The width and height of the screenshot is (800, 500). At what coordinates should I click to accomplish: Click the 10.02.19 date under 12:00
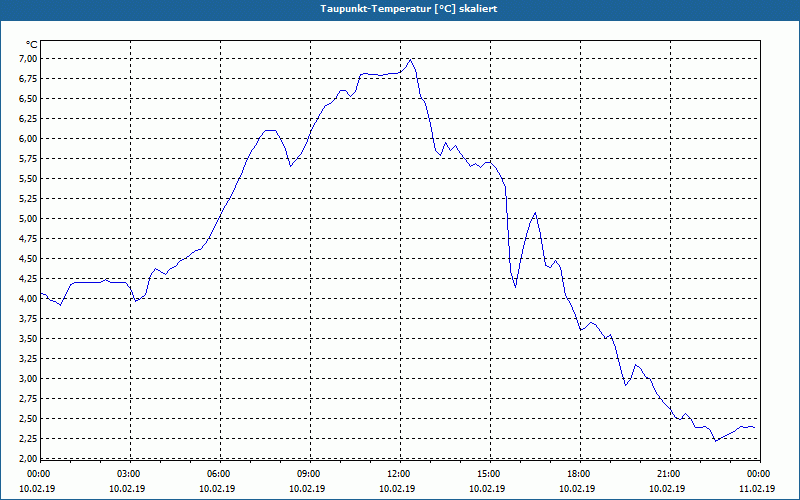click(x=397, y=489)
